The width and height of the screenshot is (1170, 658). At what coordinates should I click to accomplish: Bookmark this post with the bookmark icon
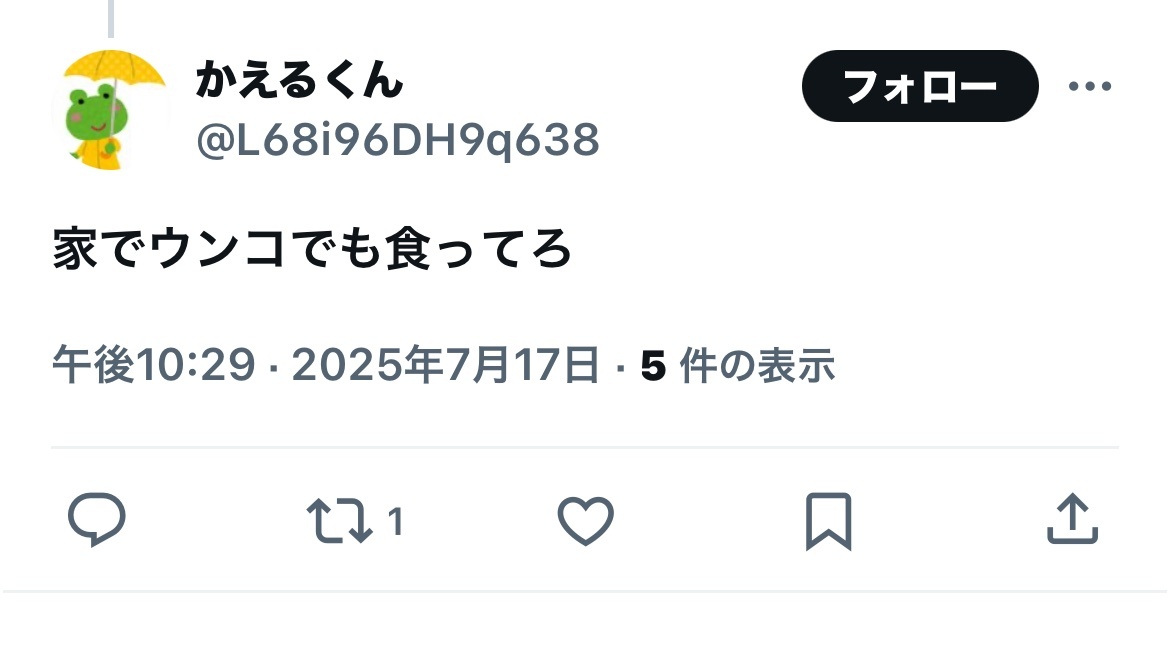(x=828, y=521)
